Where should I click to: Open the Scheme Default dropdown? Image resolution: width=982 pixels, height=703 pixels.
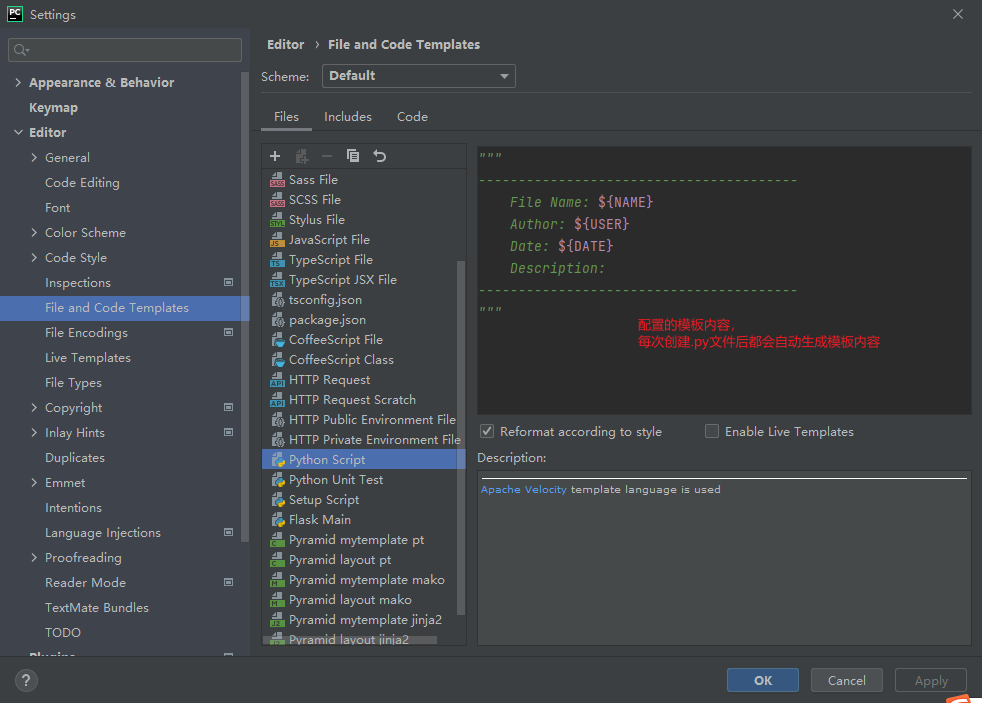[x=418, y=76]
